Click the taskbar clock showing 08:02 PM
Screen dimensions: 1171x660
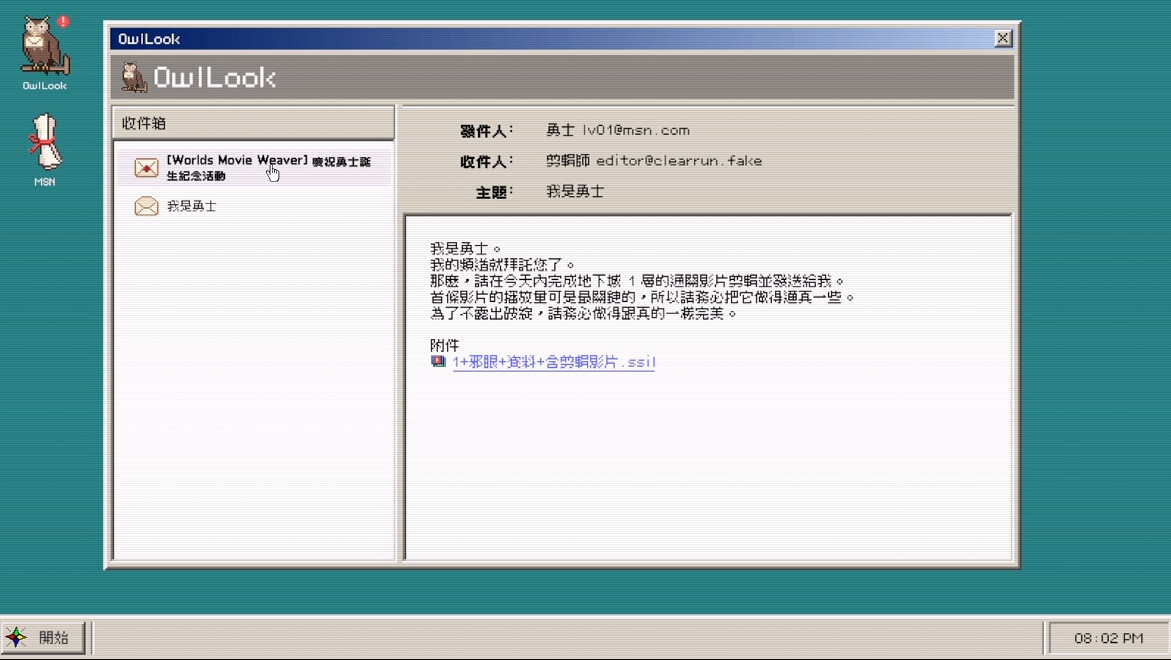point(1108,638)
